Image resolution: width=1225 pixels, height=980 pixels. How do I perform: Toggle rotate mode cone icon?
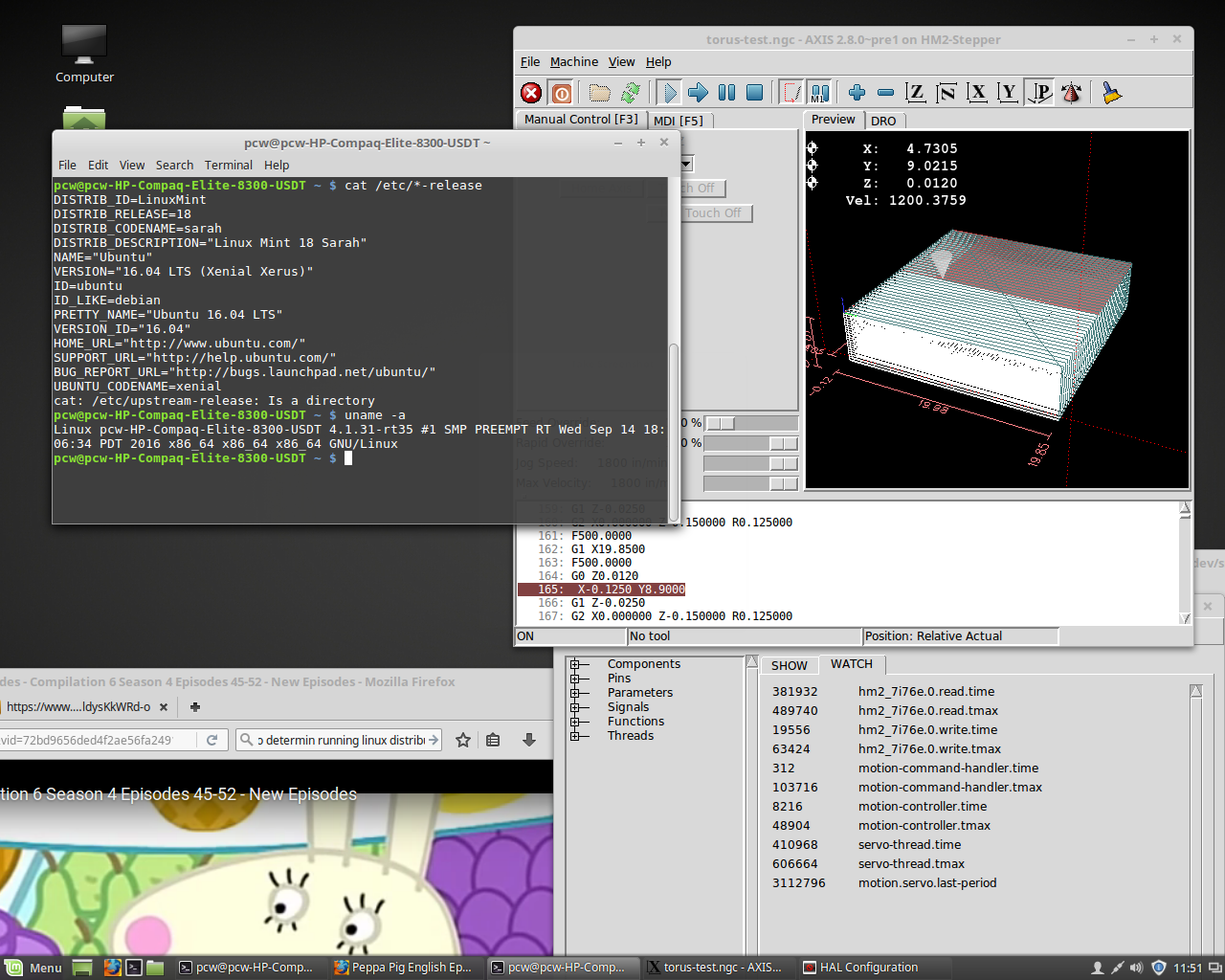click(x=1072, y=93)
